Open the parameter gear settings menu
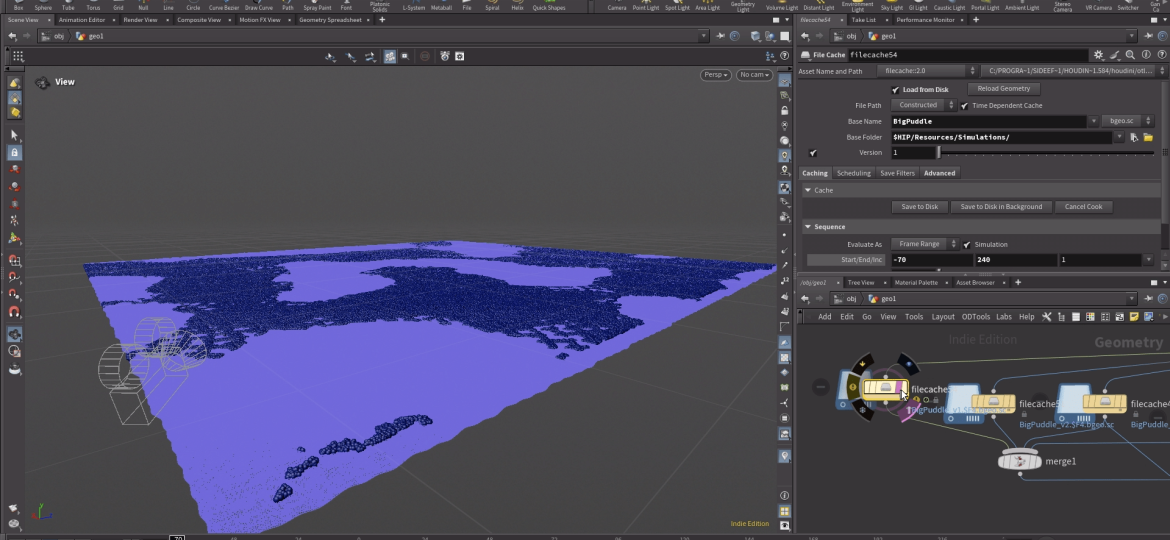This screenshot has width=1170, height=540. pyautogui.click(x=1099, y=55)
